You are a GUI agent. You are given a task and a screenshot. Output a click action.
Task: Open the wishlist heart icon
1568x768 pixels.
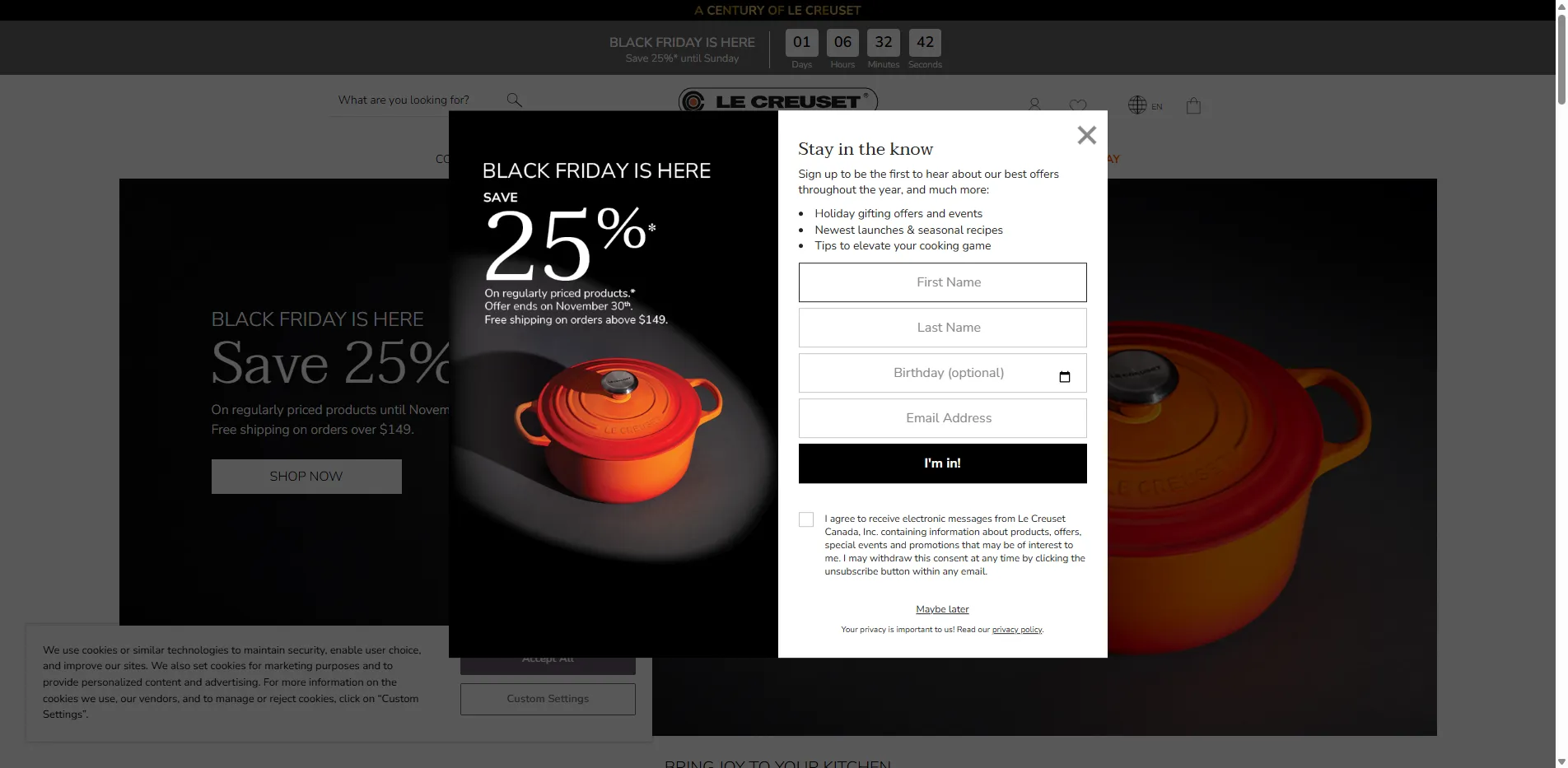(x=1077, y=105)
